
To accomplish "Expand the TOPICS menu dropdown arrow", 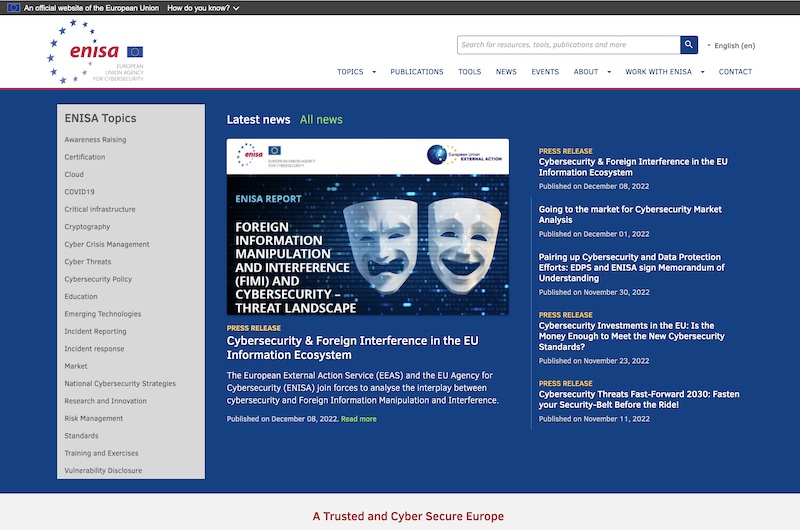I will tap(374, 72).
